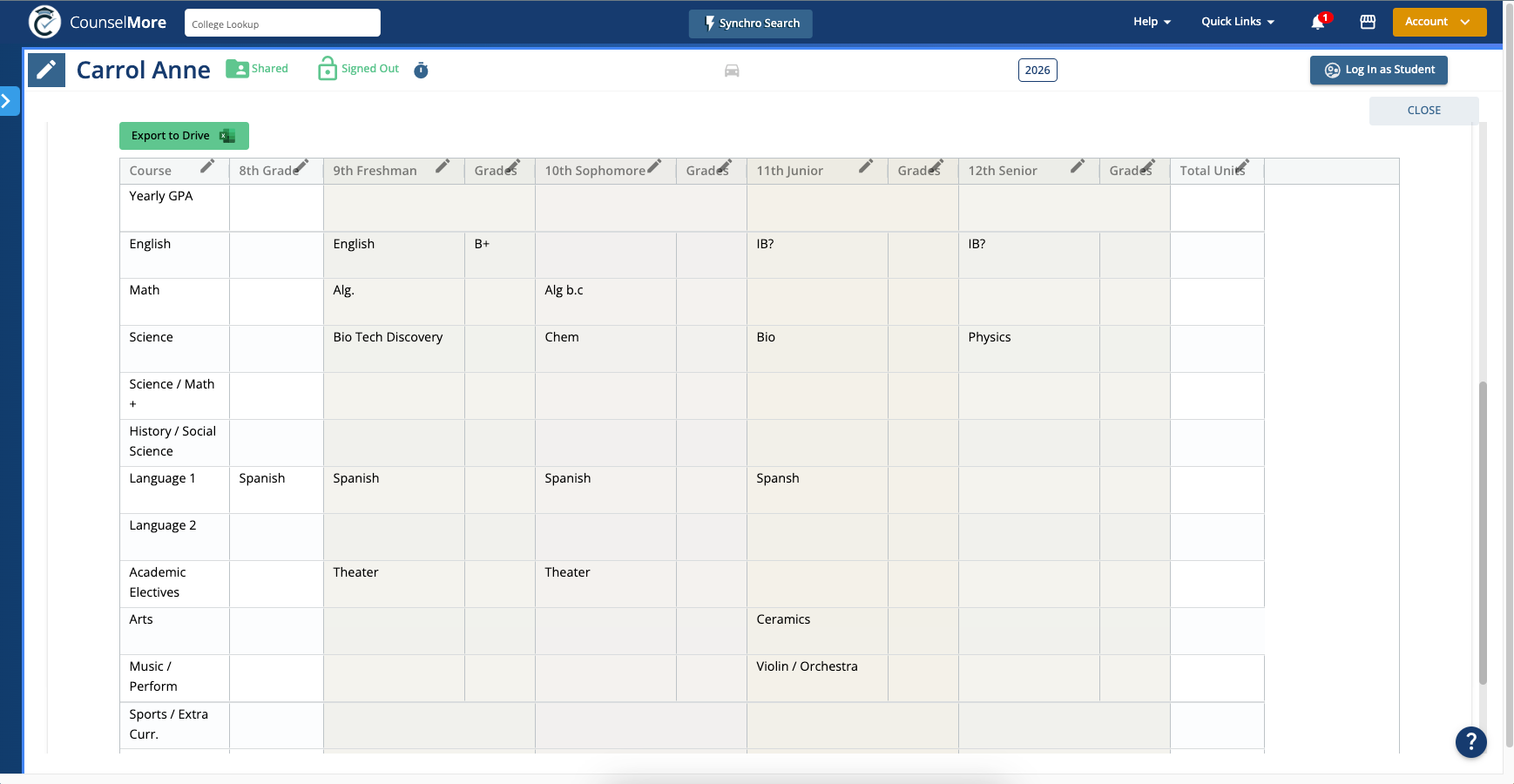
Task: Open the stopwatch timer icon
Action: click(421, 70)
